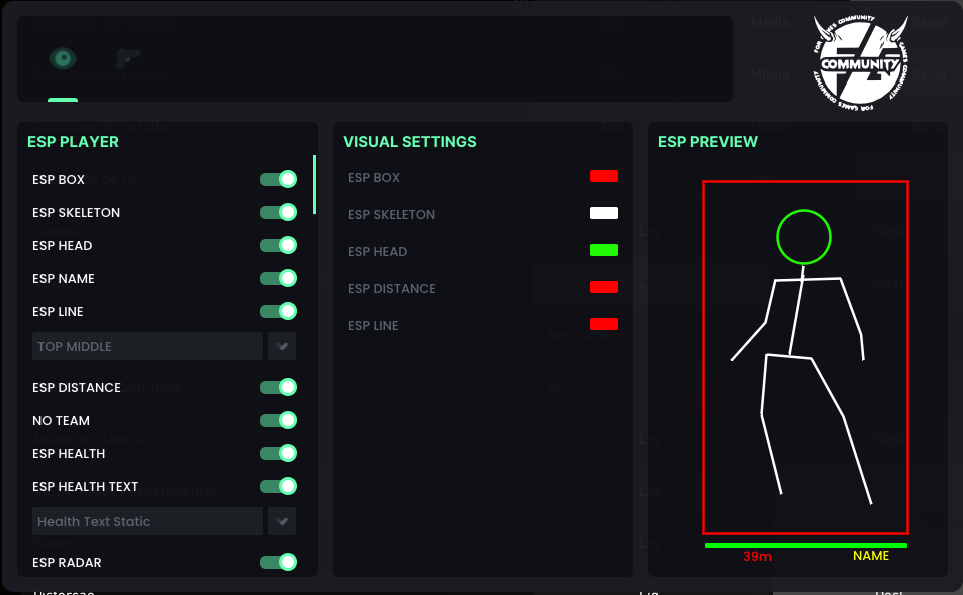Click the ESP PLAYER section header
Screen dimensions: 963x595
73,142
